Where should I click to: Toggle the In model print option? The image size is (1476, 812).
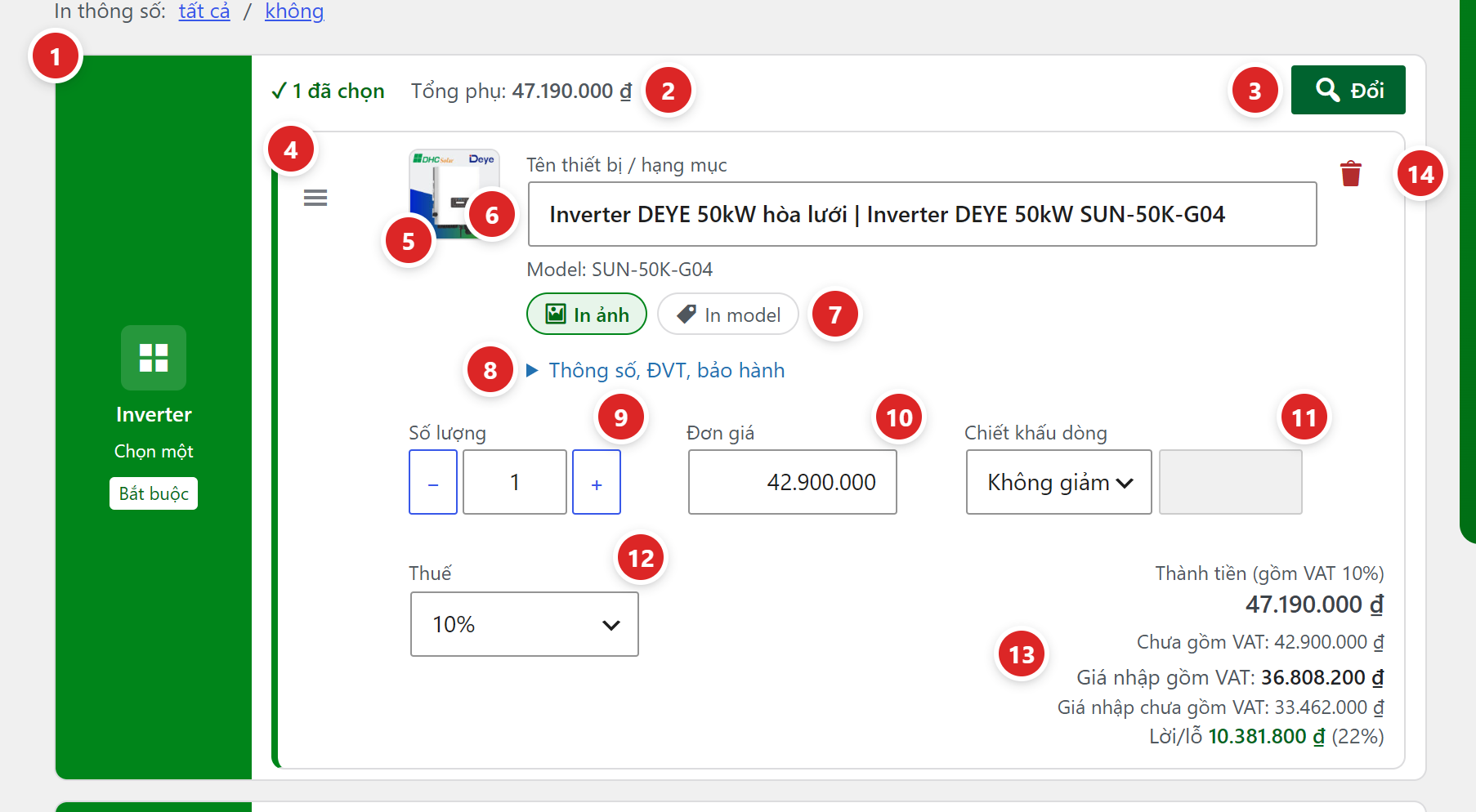(x=728, y=315)
